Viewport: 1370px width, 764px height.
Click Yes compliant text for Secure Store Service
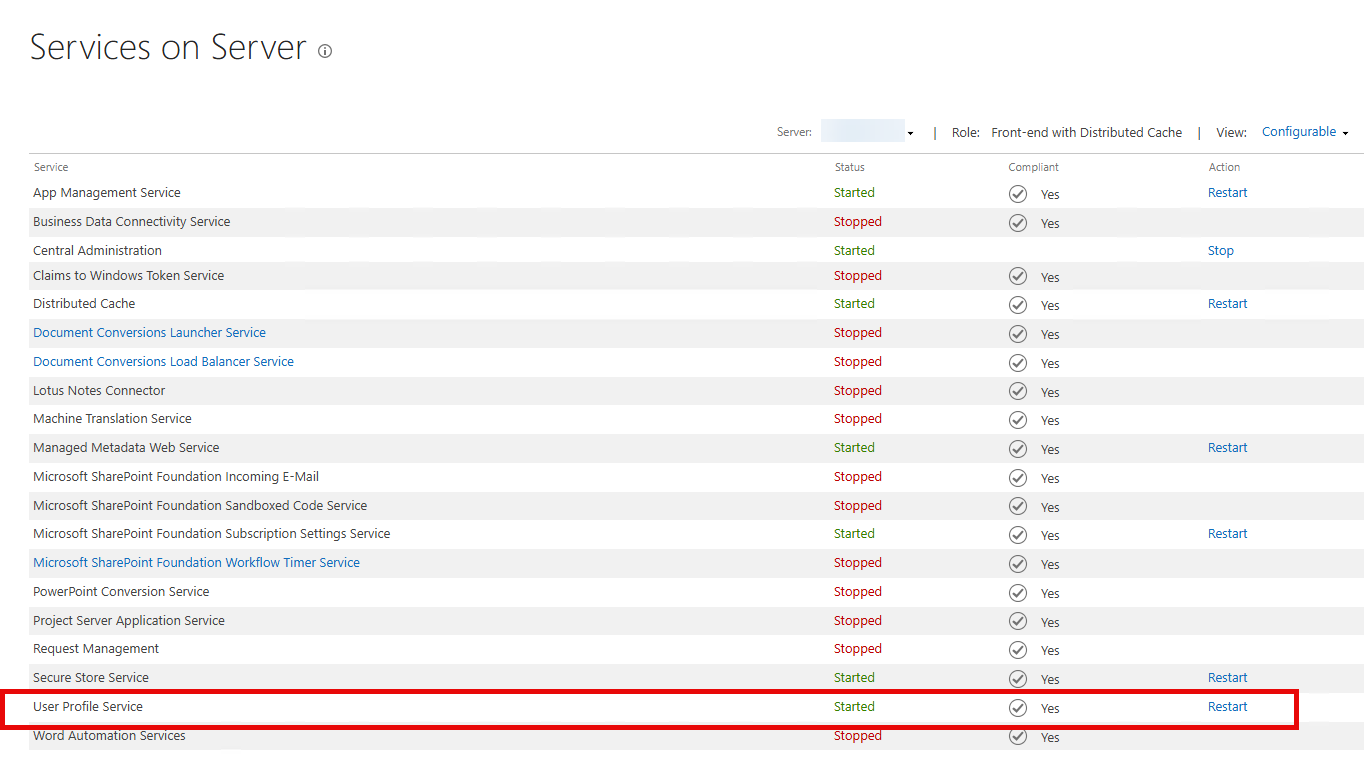[x=1050, y=680]
